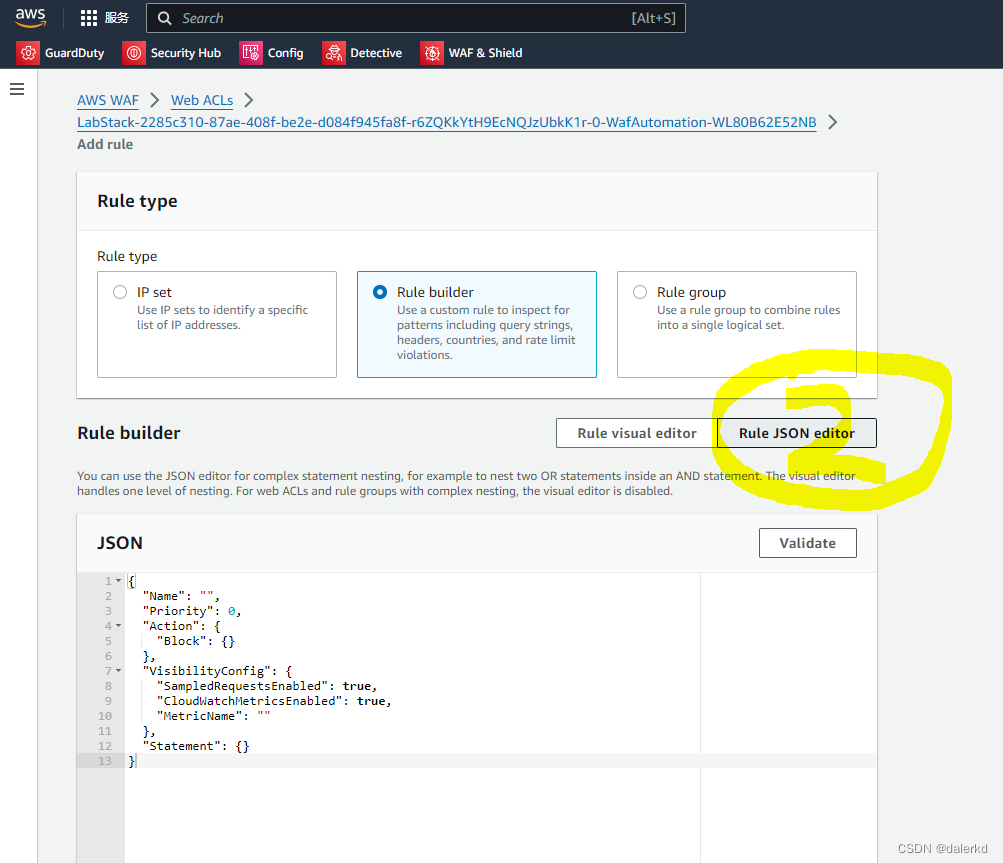Collapse the Action block fold arrow
The image size is (1003, 863).
118,626
